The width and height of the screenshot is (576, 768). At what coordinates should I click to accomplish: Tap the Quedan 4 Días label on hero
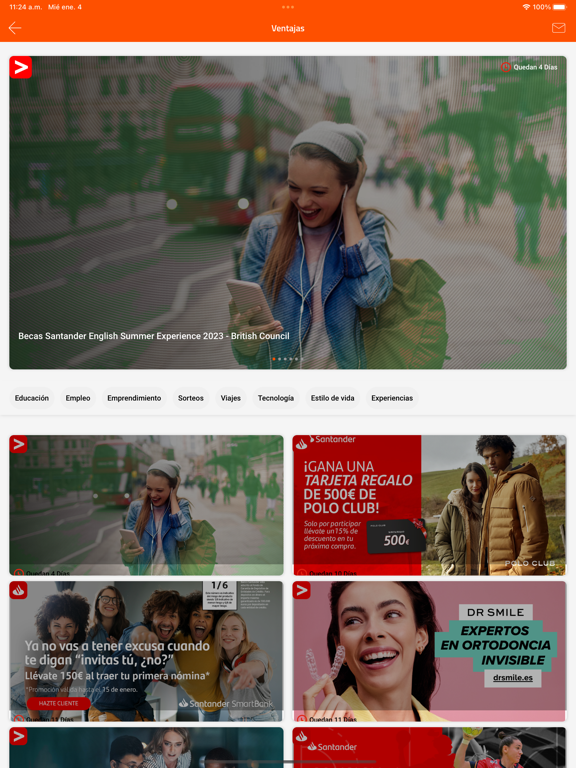pos(535,67)
